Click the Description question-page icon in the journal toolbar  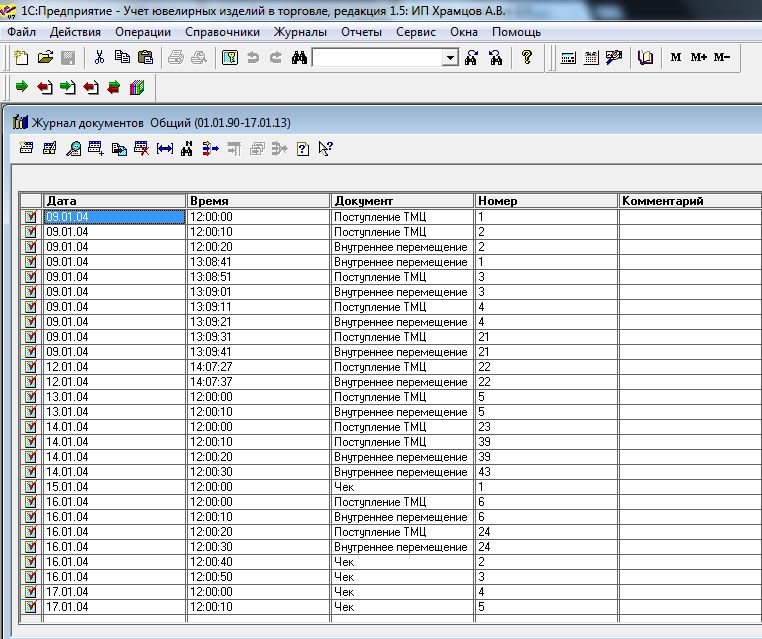click(x=302, y=148)
